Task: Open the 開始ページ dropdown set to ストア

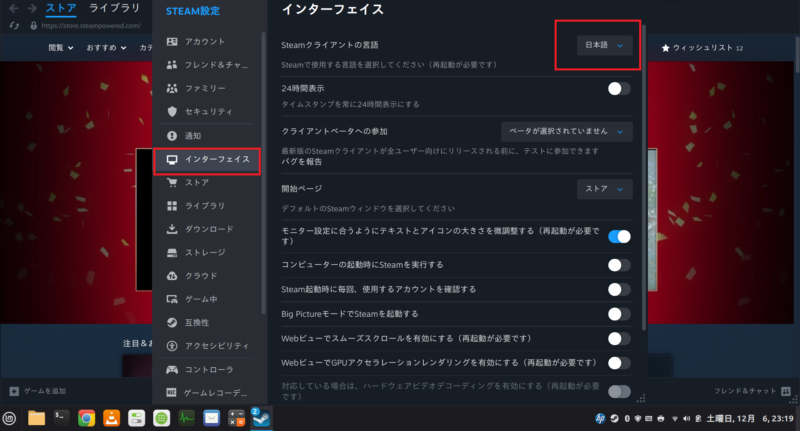Action: pyautogui.click(x=605, y=188)
